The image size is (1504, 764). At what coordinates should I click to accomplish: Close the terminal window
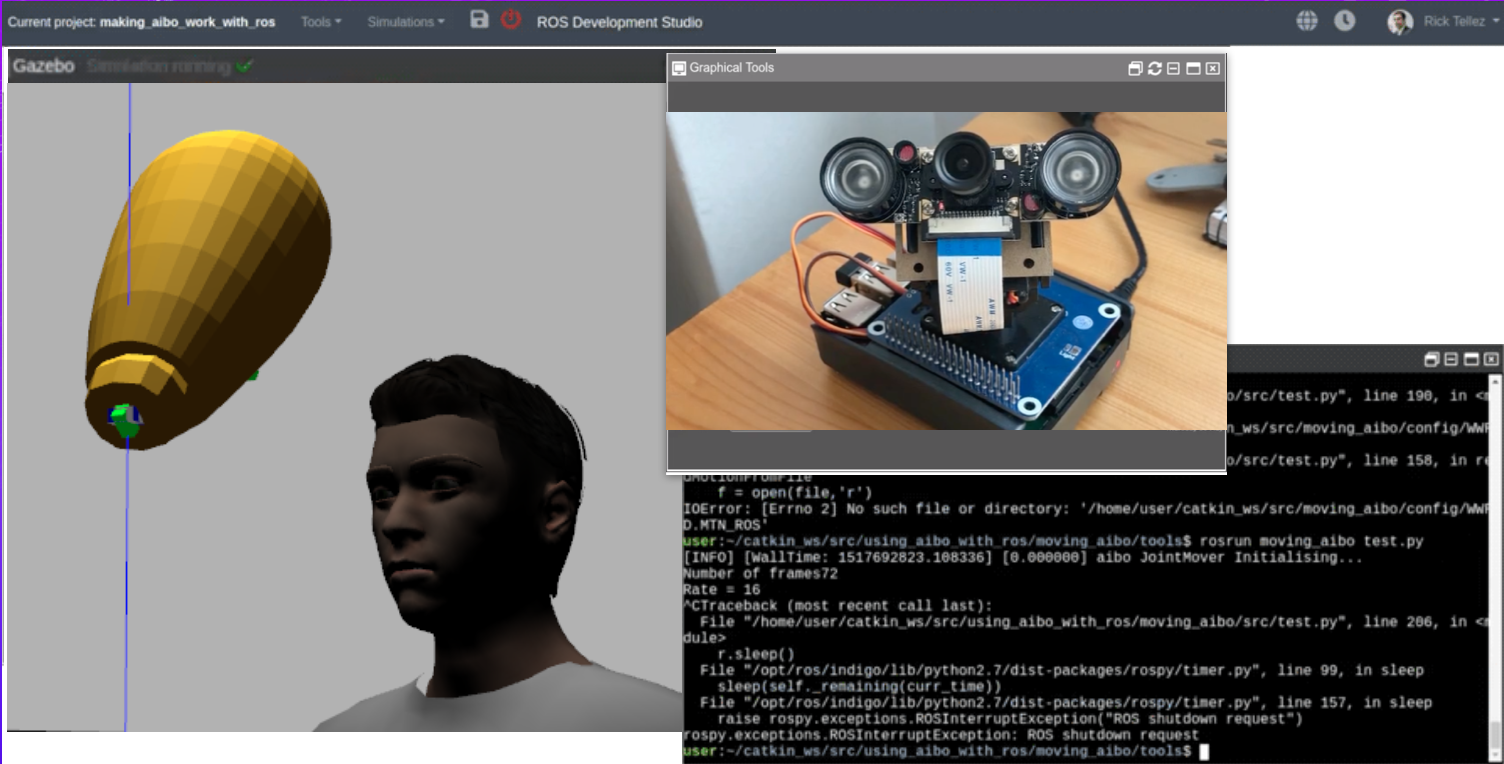pyautogui.click(x=1491, y=359)
